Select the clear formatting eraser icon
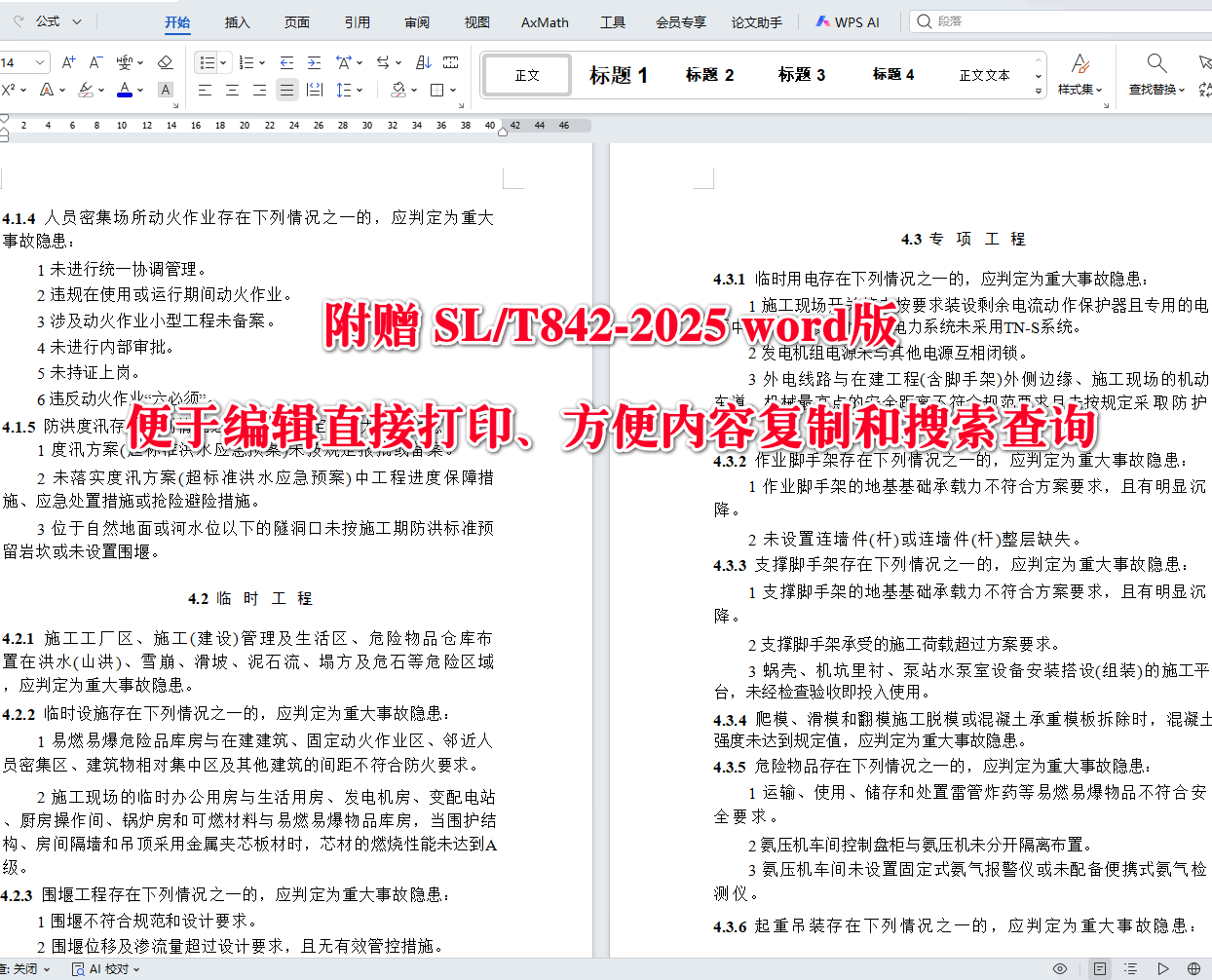Viewport: 1212px width, 980px height. coord(166,62)
